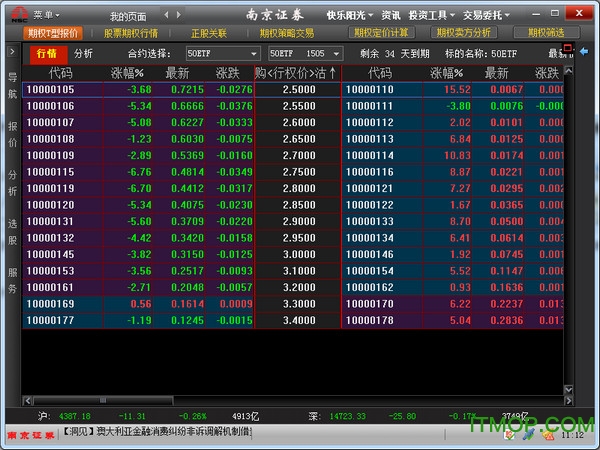Select put option row 10000110
This screenshot has height=450, width=600.
click(453, 90)
